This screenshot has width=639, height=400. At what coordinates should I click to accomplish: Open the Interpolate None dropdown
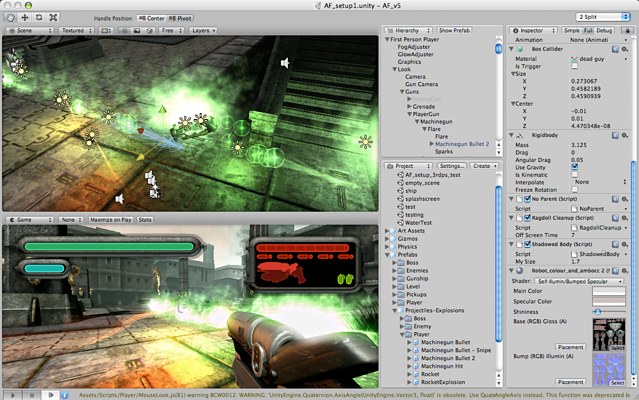(599, 182)
